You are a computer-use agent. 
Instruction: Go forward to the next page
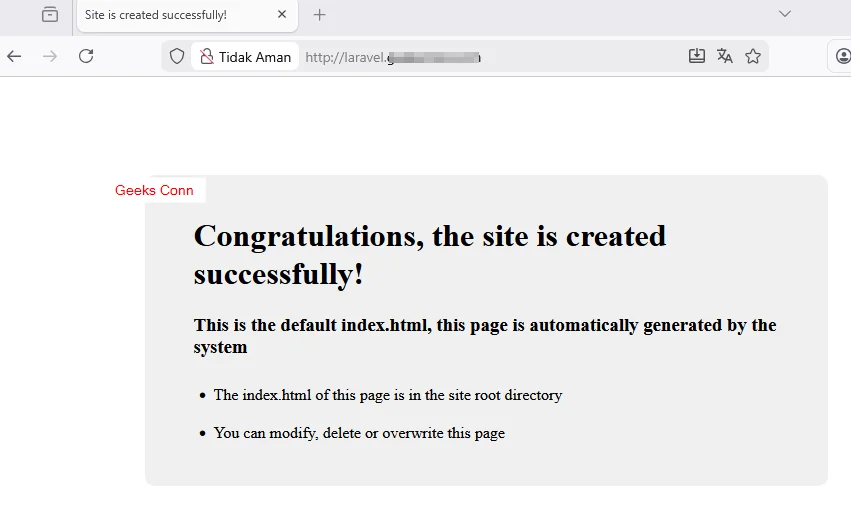point(50,56)
